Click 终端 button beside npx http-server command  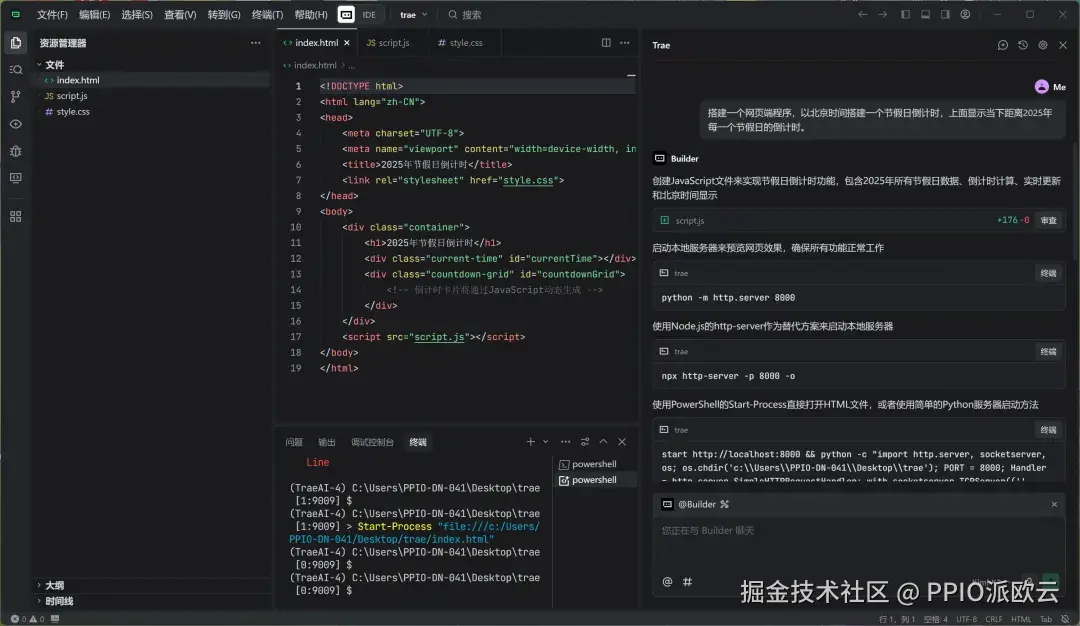click(1048, 352)
